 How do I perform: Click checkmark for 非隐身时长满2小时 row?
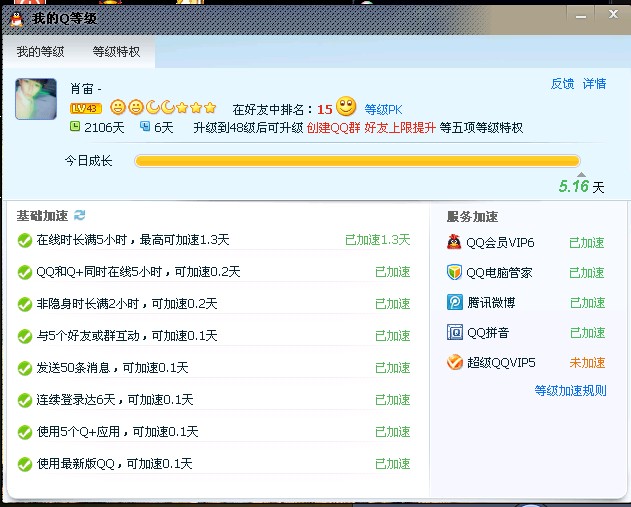click(x=25, y=304)
